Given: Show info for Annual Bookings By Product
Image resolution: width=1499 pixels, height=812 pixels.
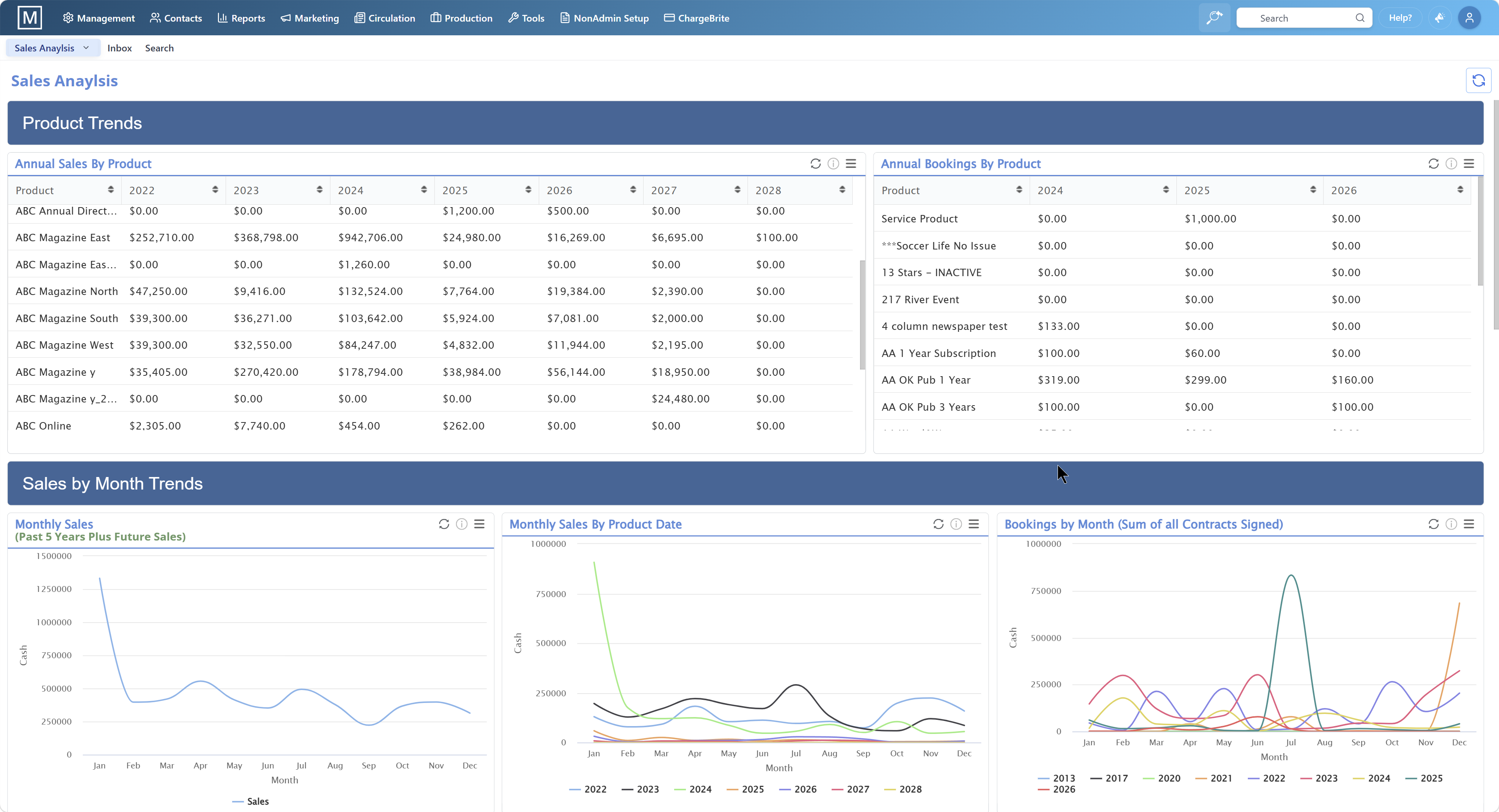Looking at the screenshot, I should (1451, 164).
